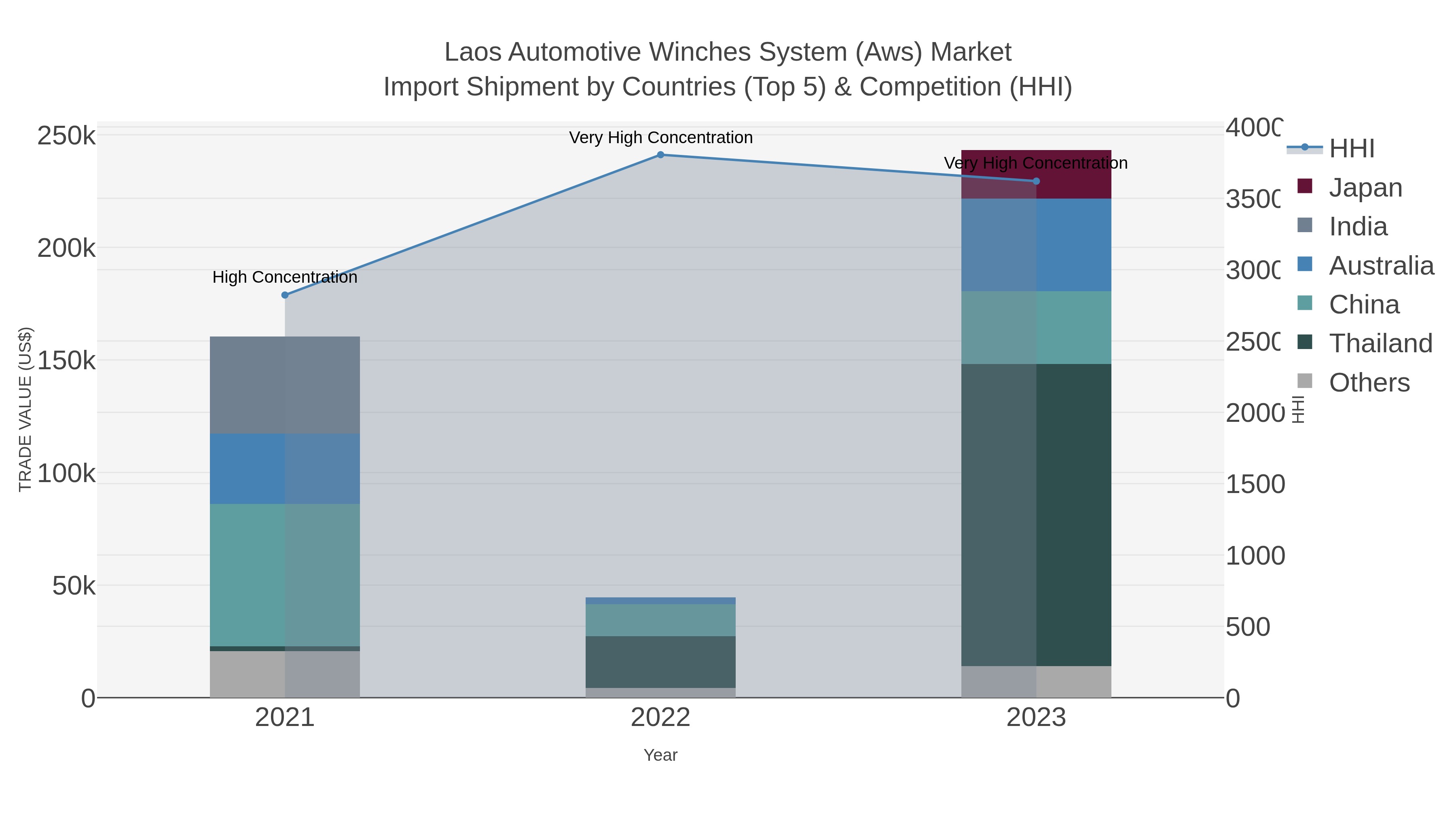Click the Others segment of the 2023 bar
This screenshot has height=819, width=1456.
pyautogui.click(x=1036, y=682)
